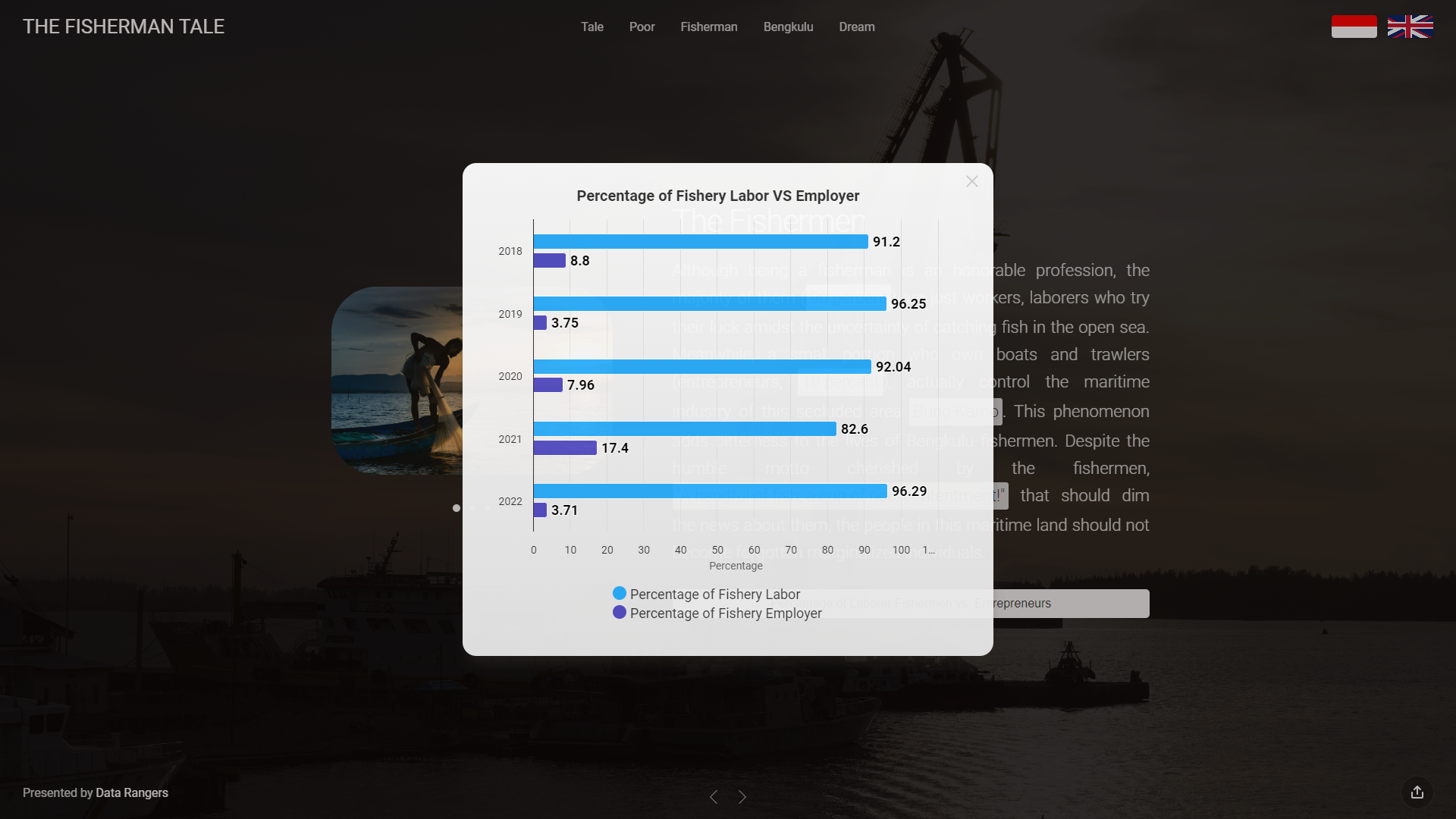
Task: Navigate to the Dream section
Action: (x=856, y=27)
